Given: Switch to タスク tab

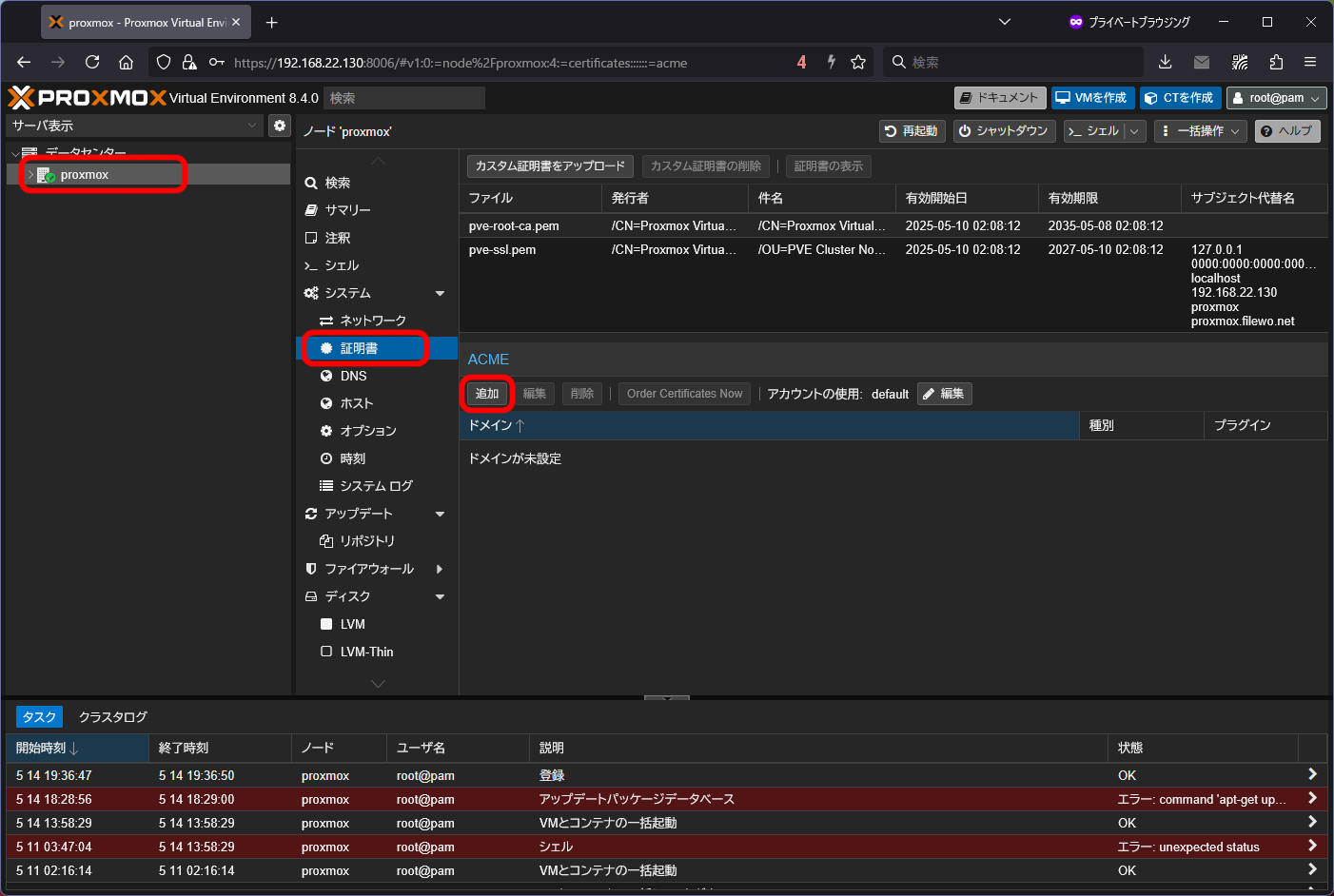Looking at the screenshot, I should coord(39,717).
